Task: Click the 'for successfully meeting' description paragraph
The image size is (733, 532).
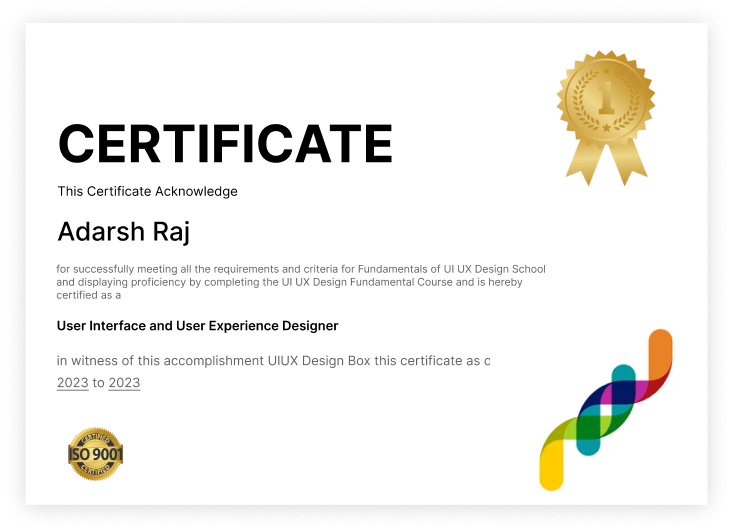Action: click(x=300, y=282)
